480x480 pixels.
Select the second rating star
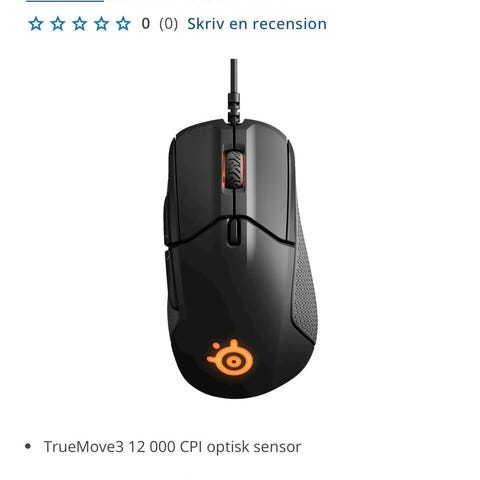click(58, 24)
